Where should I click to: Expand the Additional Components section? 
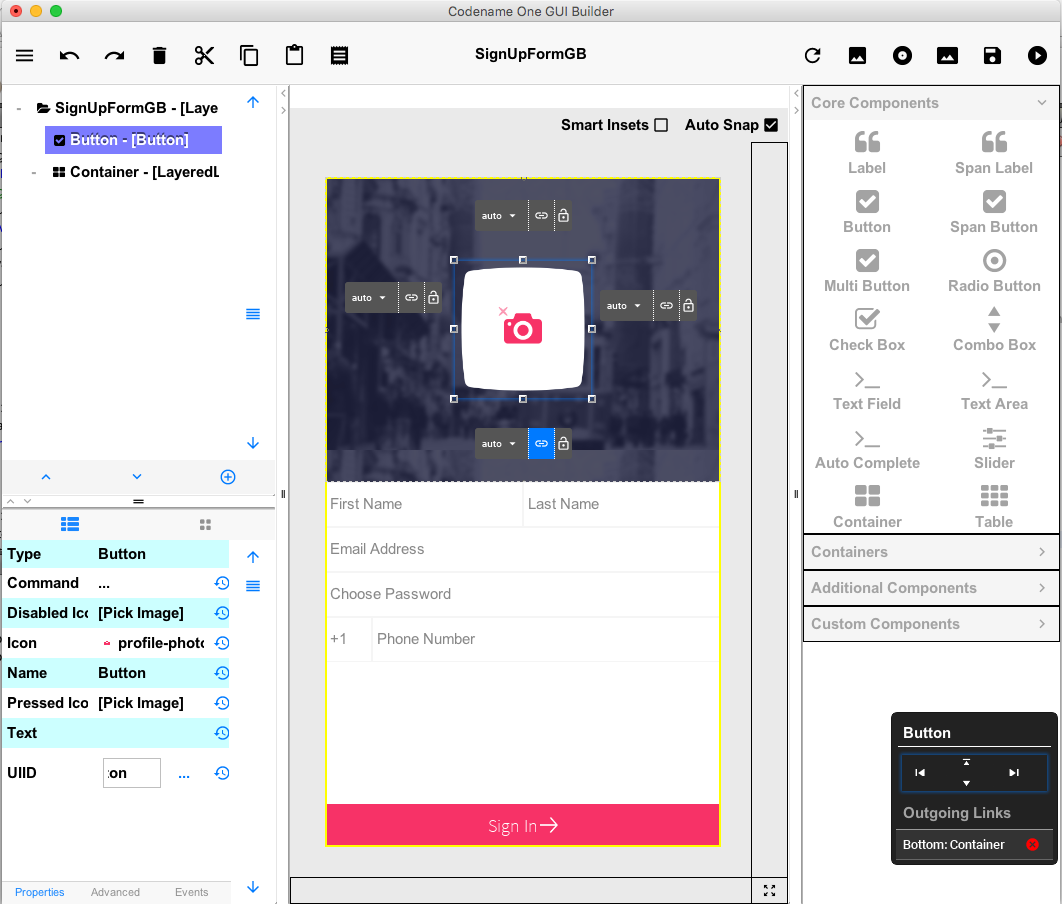click(930, 588)
